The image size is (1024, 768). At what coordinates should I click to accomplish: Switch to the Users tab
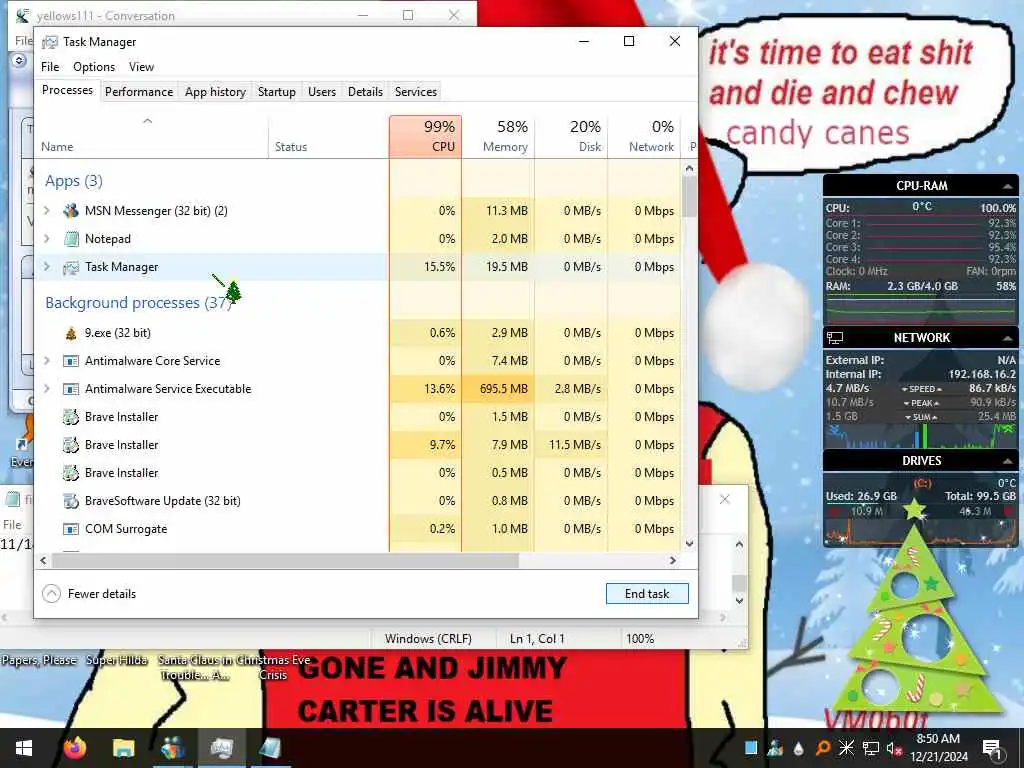click(322, 92)
